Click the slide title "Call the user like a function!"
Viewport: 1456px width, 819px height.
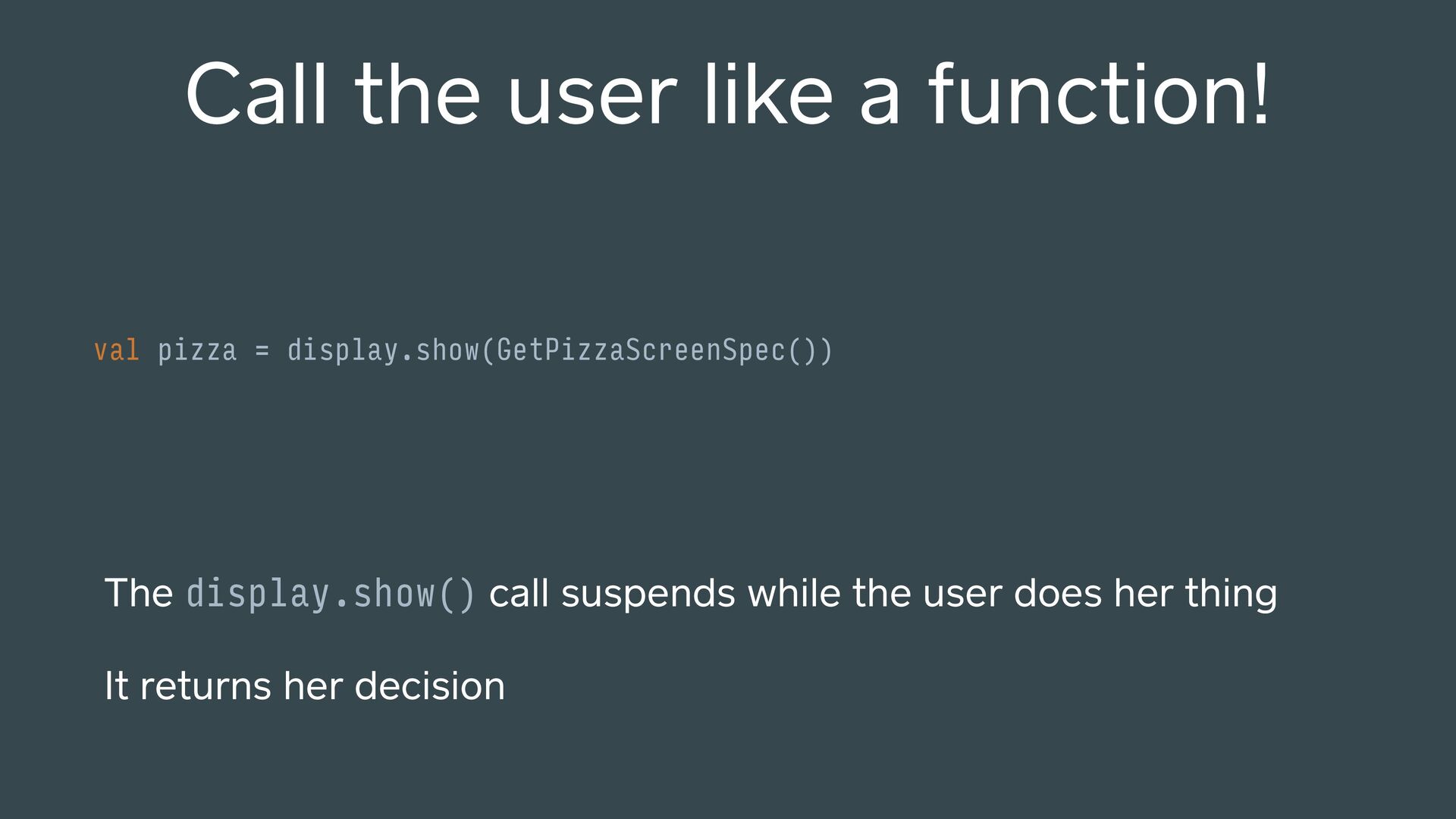pos(727,94)
